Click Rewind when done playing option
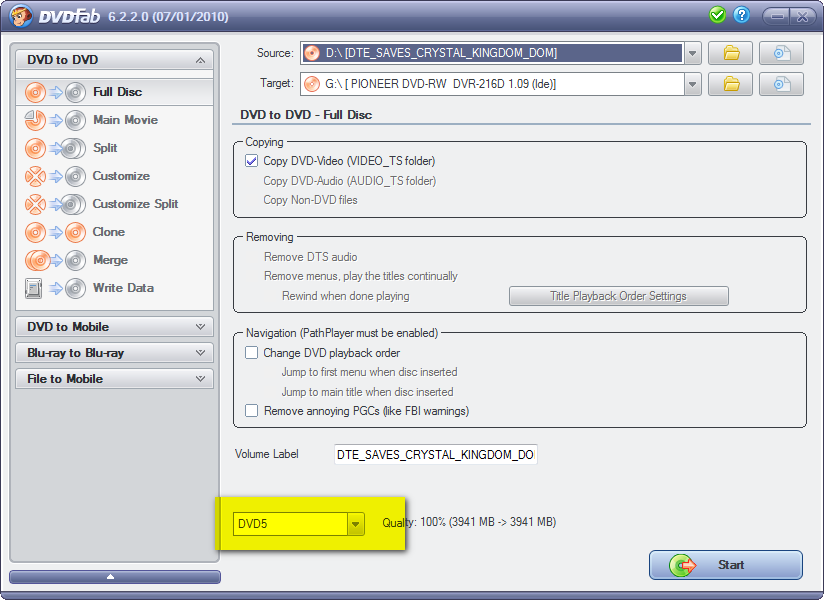 (x=345, y=296)
